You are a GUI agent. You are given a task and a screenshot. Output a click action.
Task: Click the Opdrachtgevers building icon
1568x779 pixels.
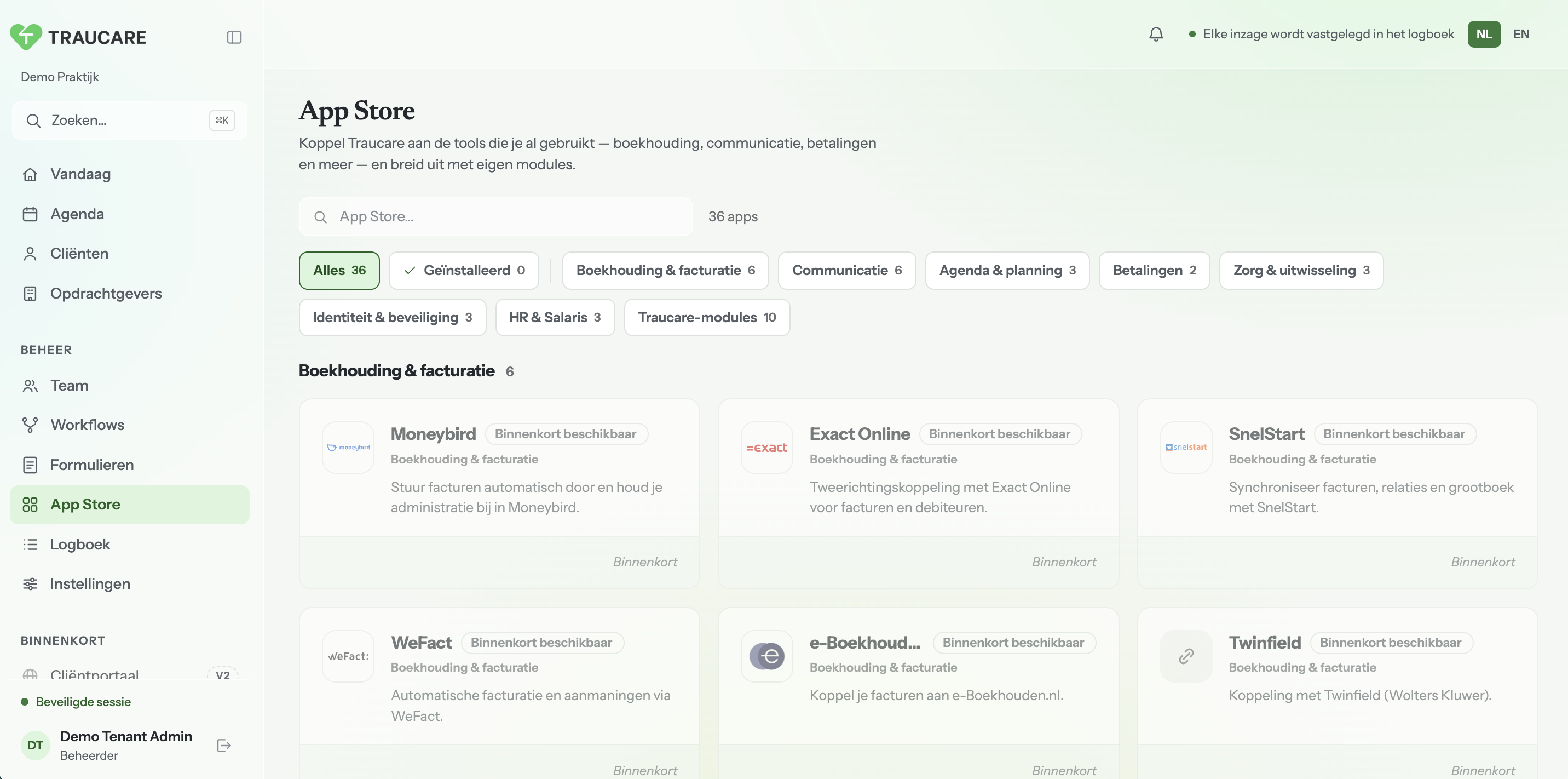click(30, 294)
